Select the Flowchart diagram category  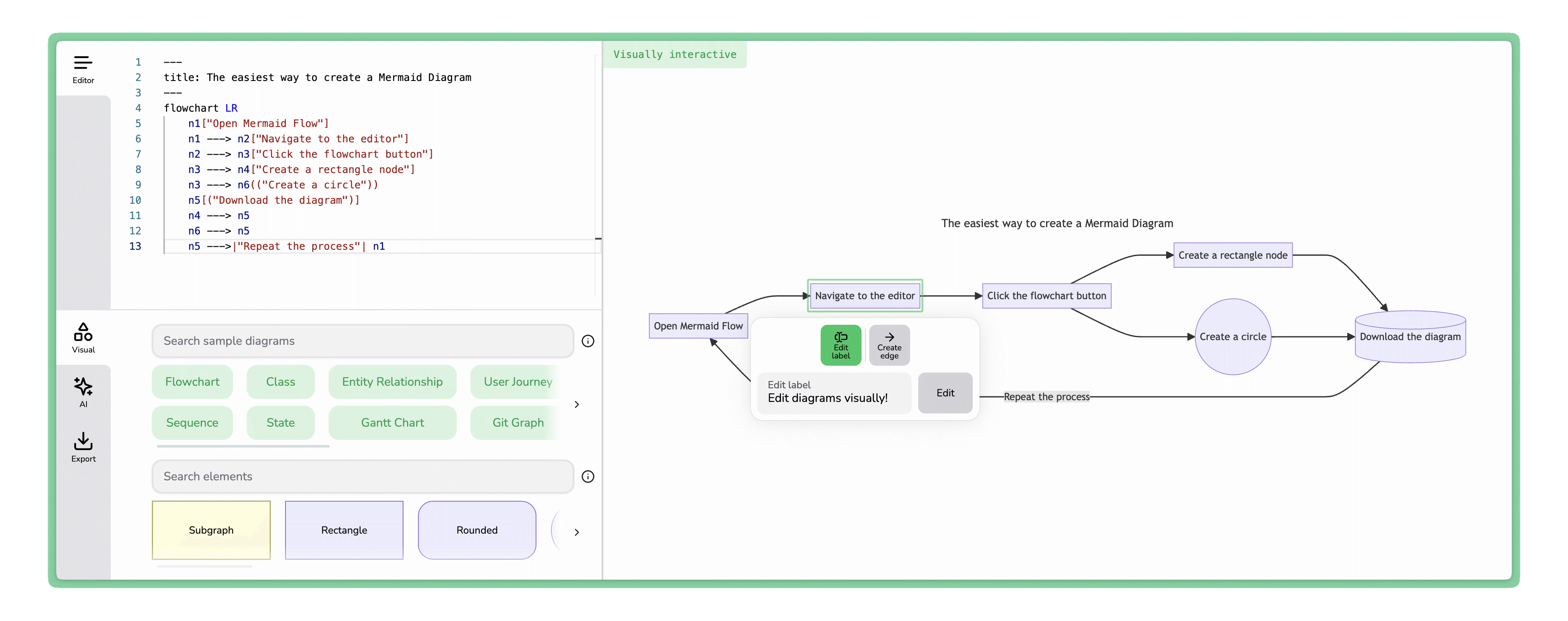tap(192, 382)
